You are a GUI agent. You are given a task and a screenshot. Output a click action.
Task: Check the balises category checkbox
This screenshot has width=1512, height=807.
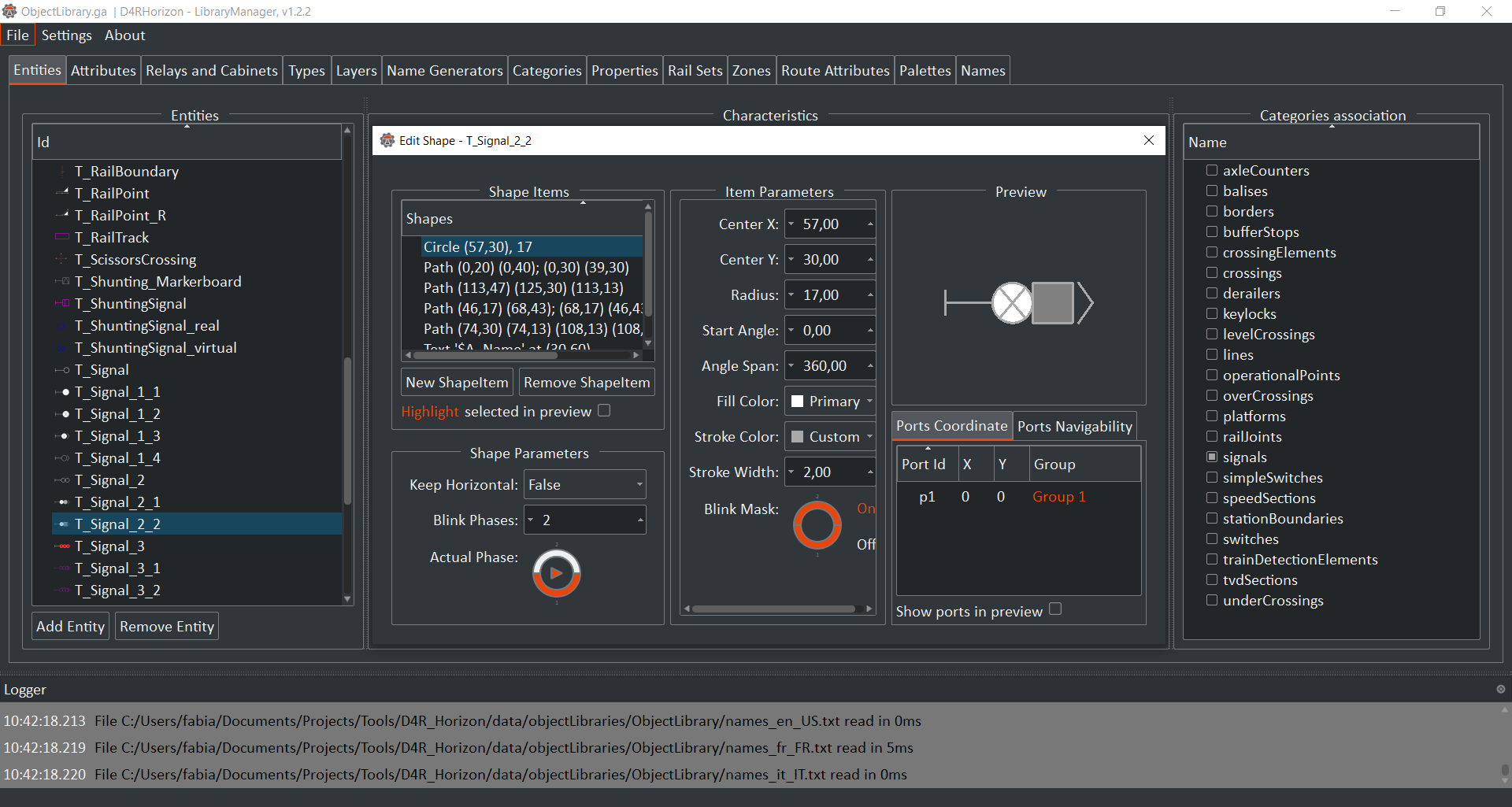point(1212,191)
